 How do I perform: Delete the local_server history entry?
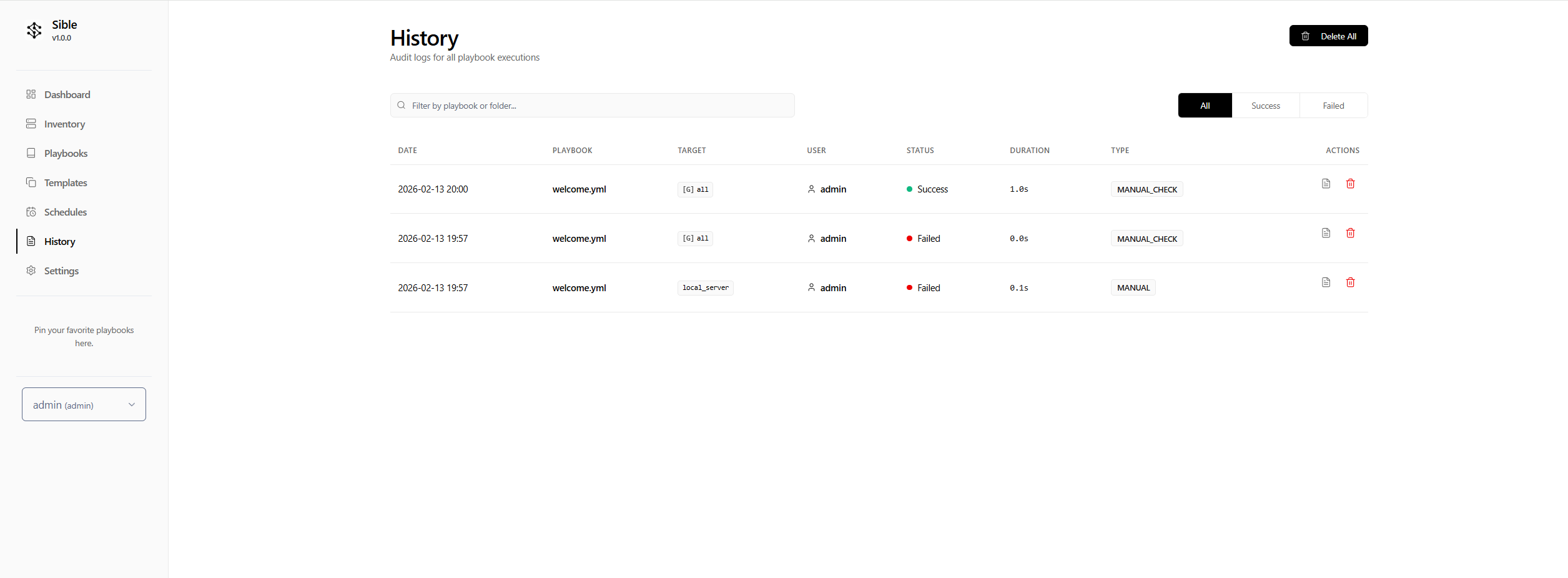(1350, 282)
